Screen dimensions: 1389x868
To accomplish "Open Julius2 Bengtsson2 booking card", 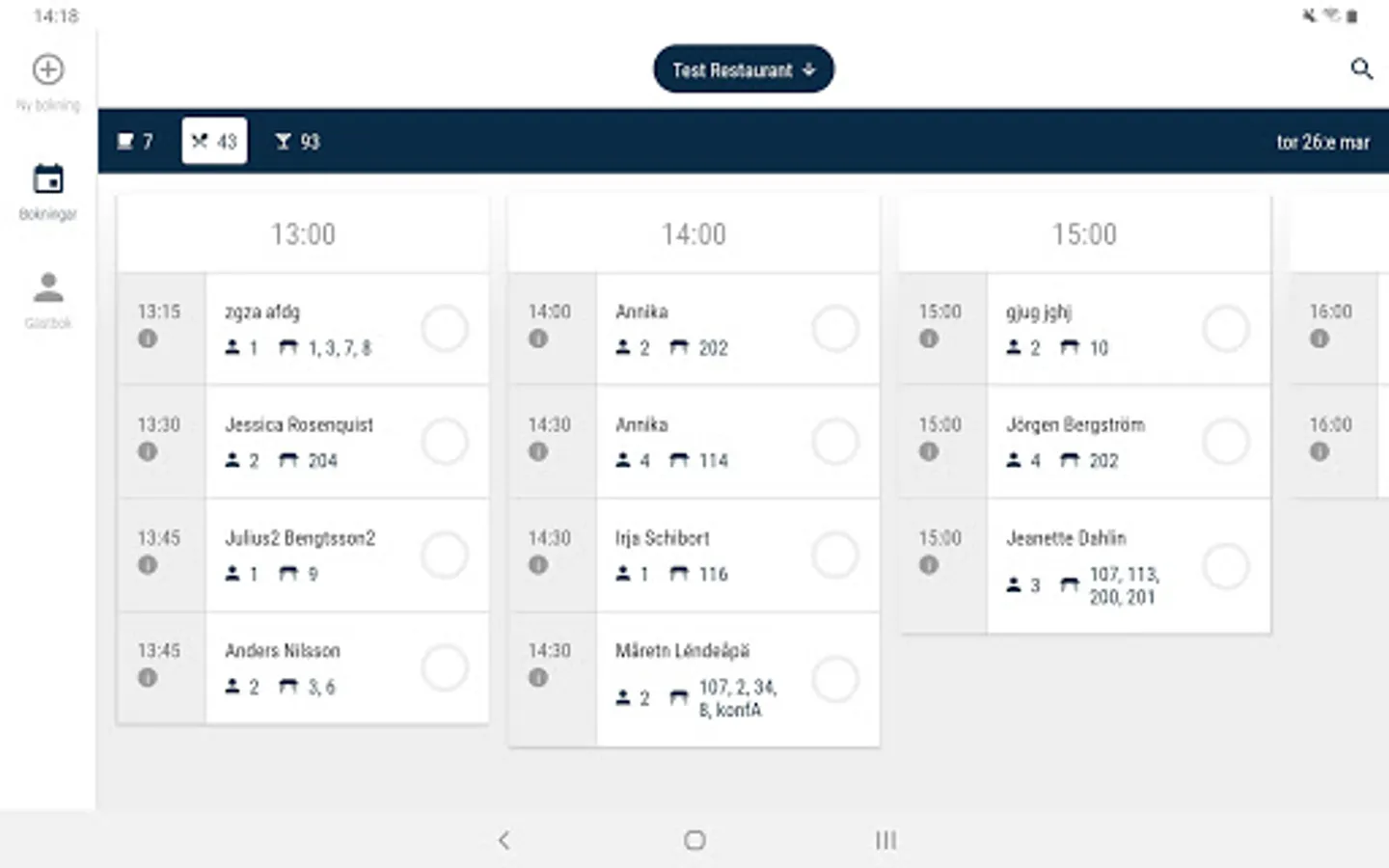I will point(309,555).
